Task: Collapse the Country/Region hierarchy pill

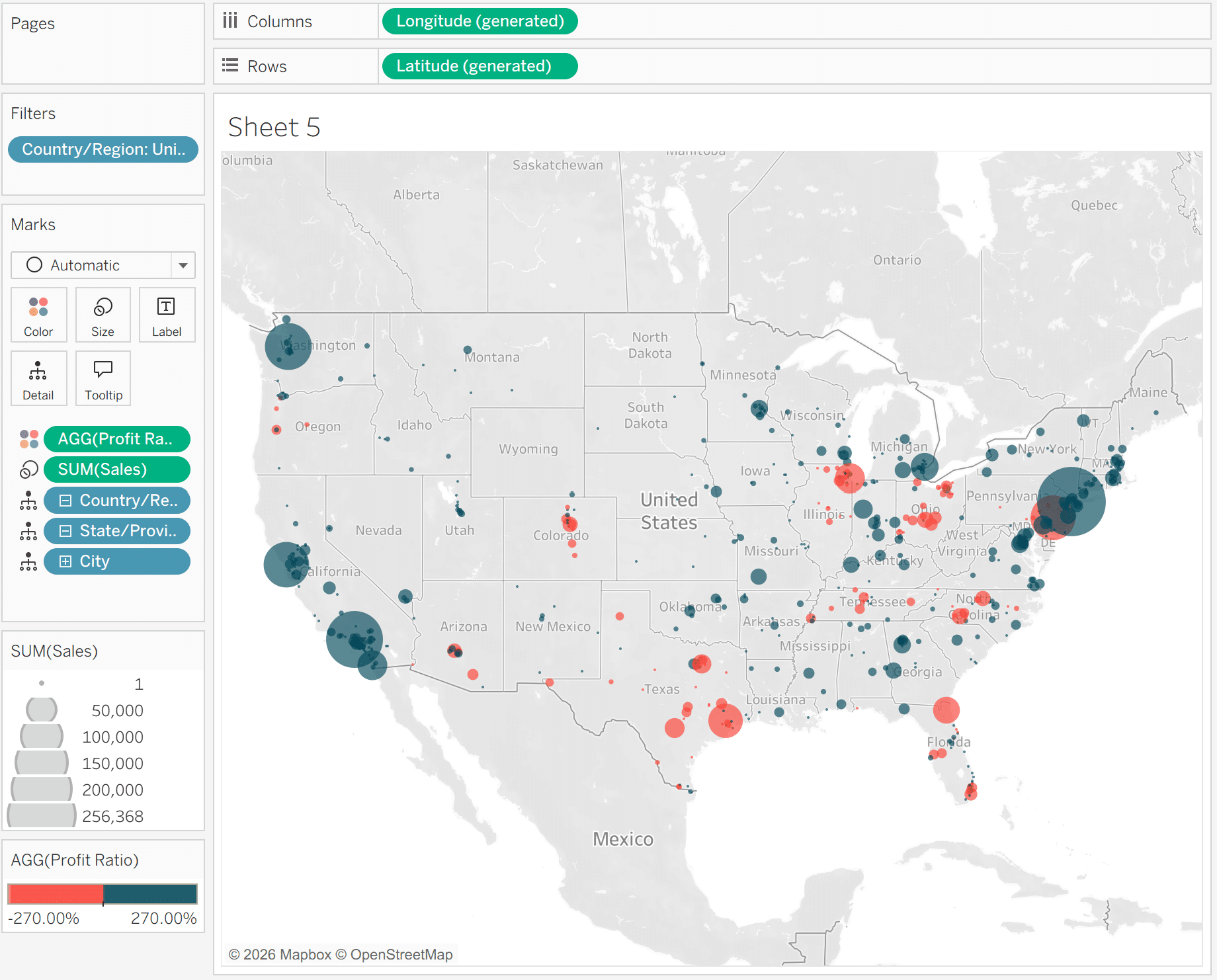Action: [x=65, y=501]
